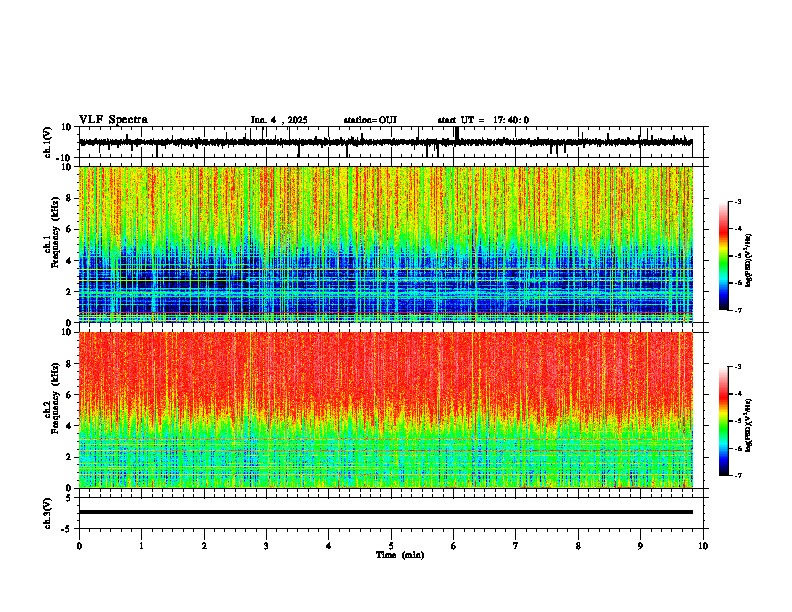Click the time axis tick label "4"
This screenshot has width=792, height=612.
click(329, 546)
